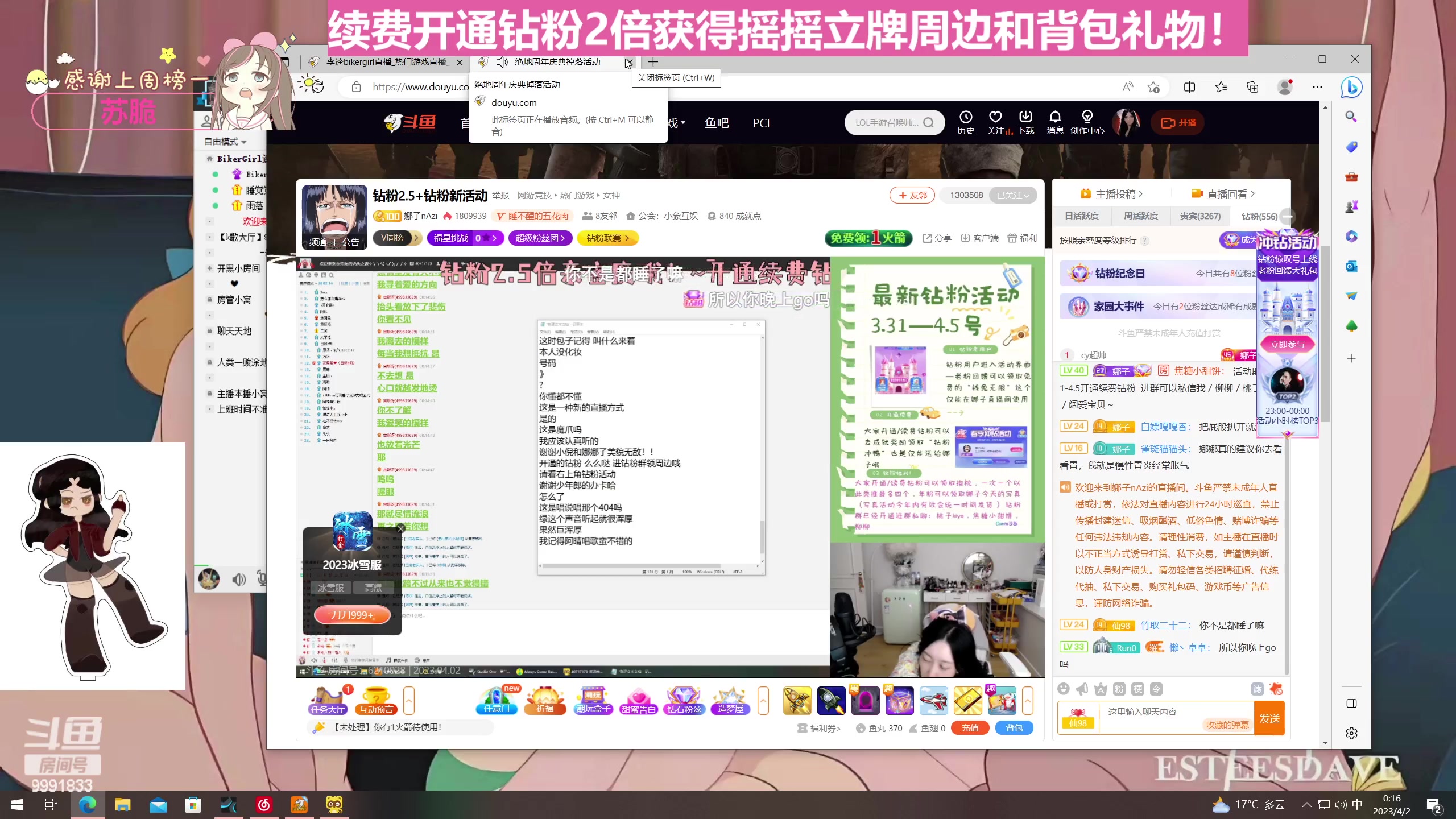
Task: Click the 甜蜜告白 gift icon
Action: coord(638,700)
